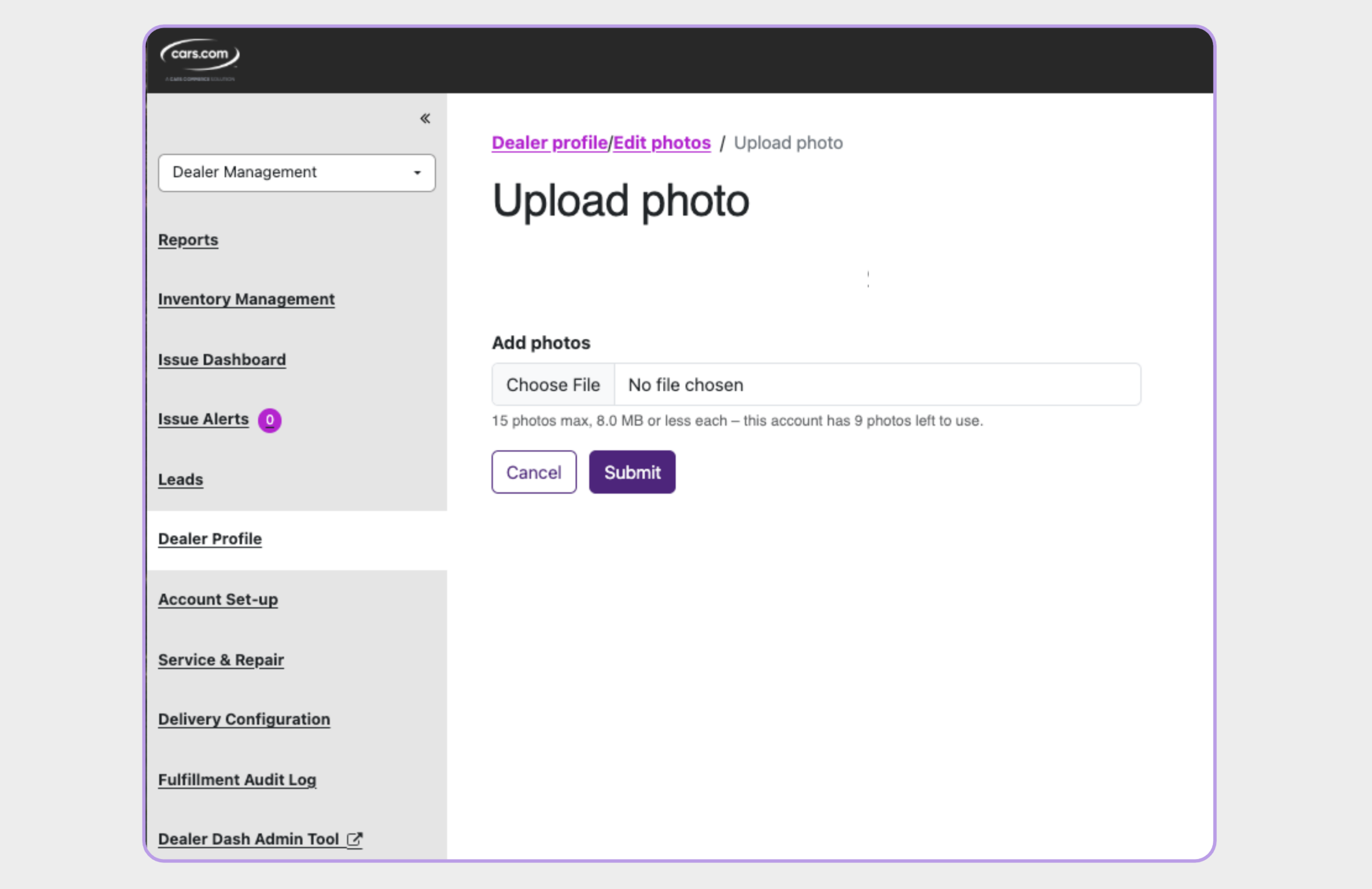Open Reports in the sidebar
The height and width of the screenshot is (889, 1372).
coord(188,240)
